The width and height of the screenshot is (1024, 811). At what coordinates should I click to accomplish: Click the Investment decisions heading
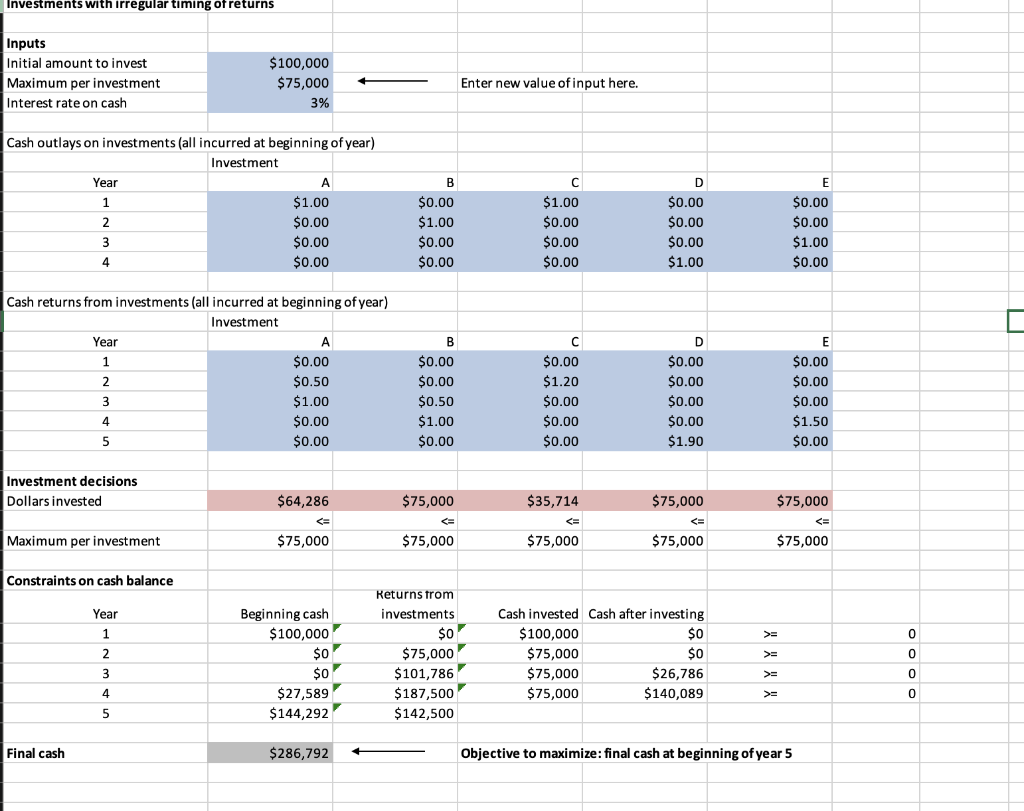click(x=72, y=481)
